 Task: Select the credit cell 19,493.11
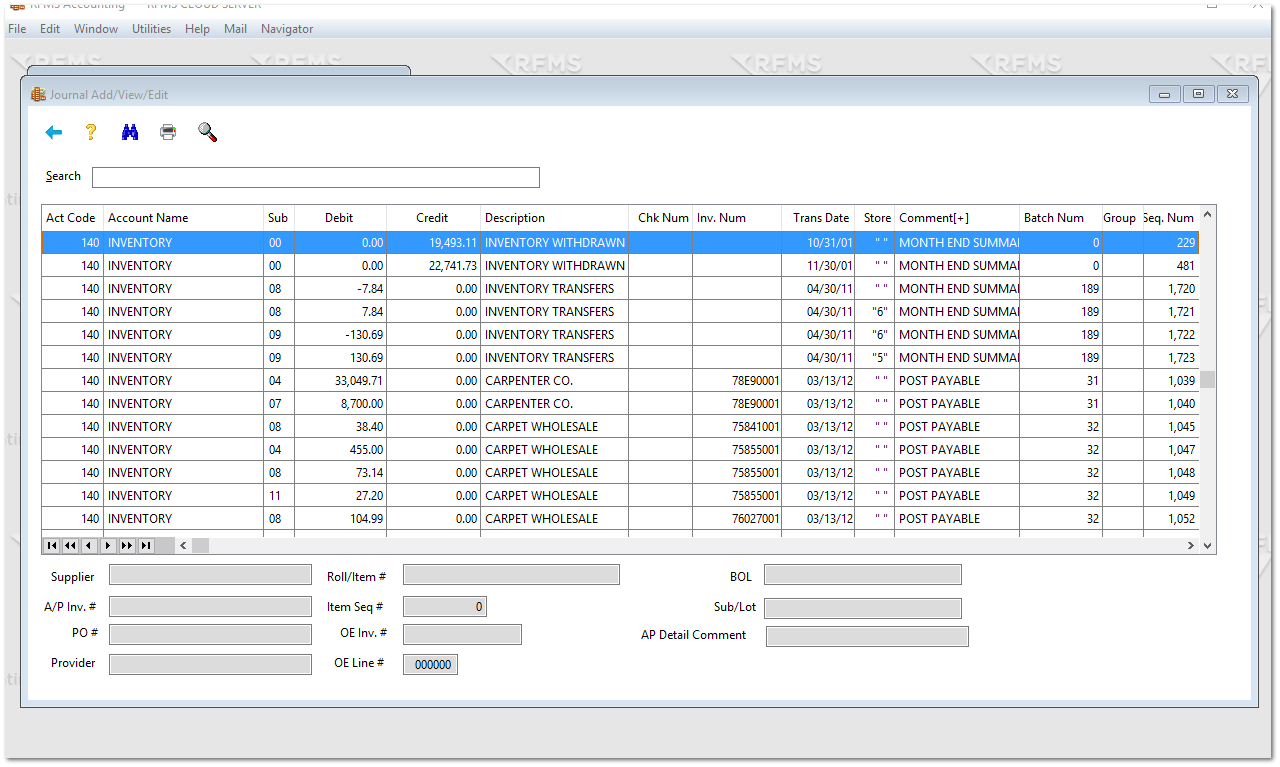[x=433, y=243]
